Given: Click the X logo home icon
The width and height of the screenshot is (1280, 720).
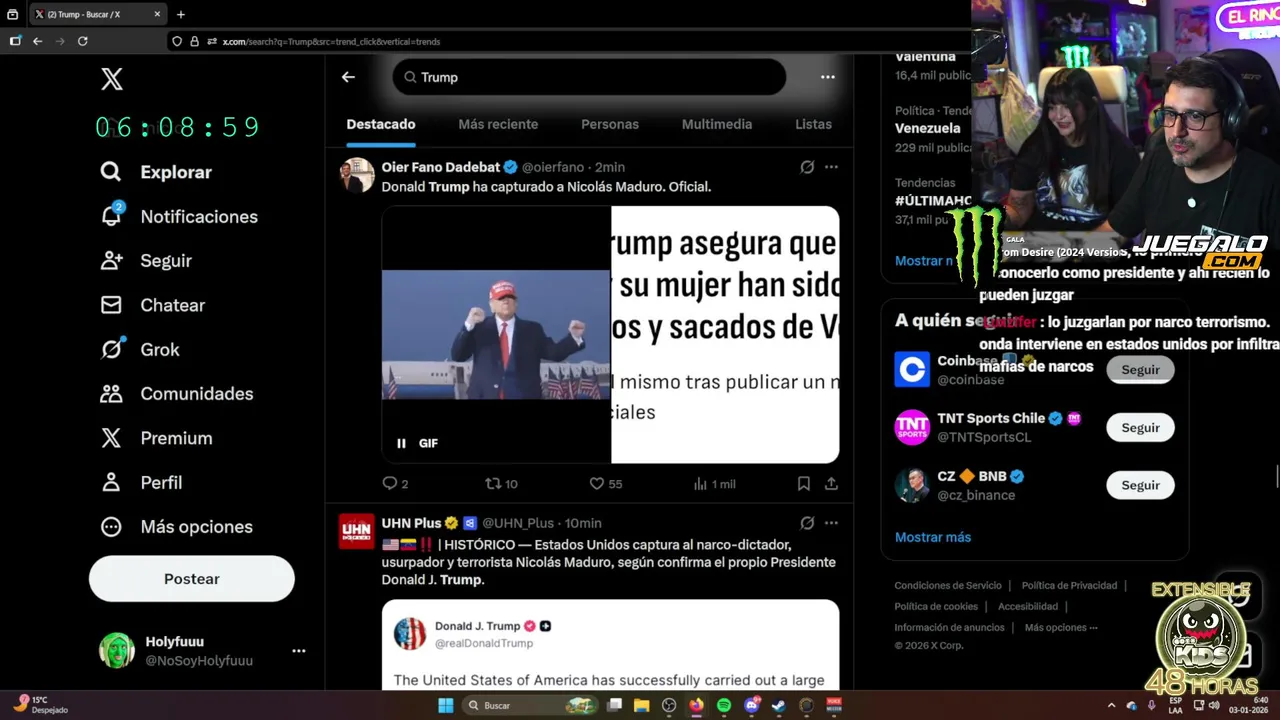Looking at the screenshot, I should [112, 80].
